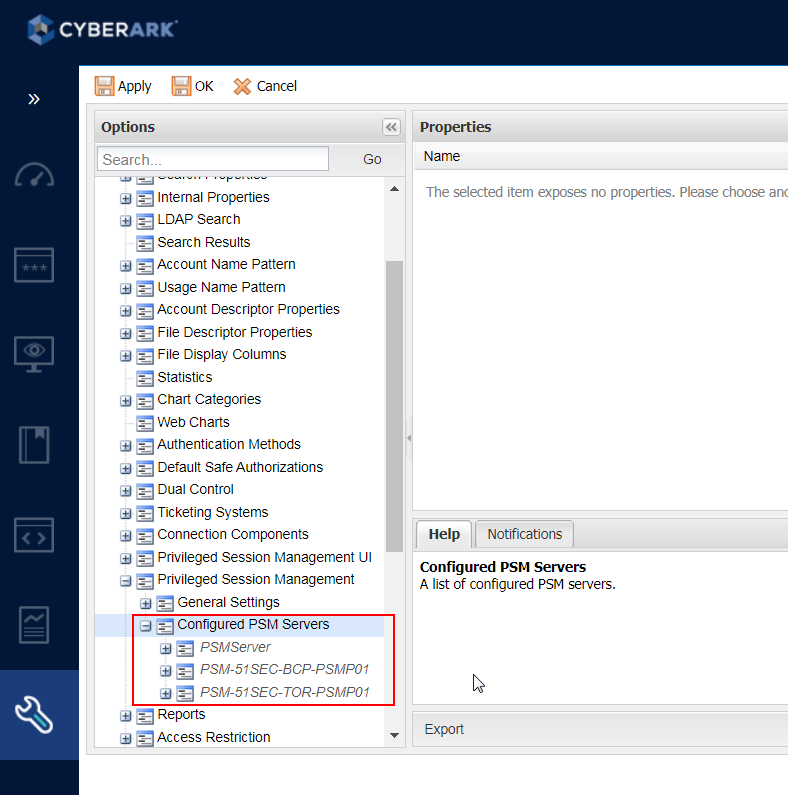Select Chart Categories tree item

209,400
